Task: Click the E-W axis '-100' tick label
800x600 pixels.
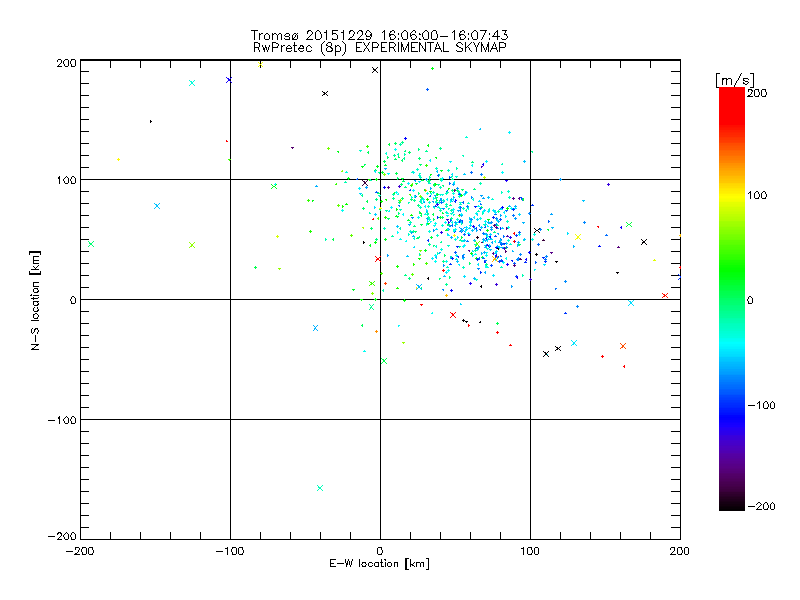Action: [230, 551]
